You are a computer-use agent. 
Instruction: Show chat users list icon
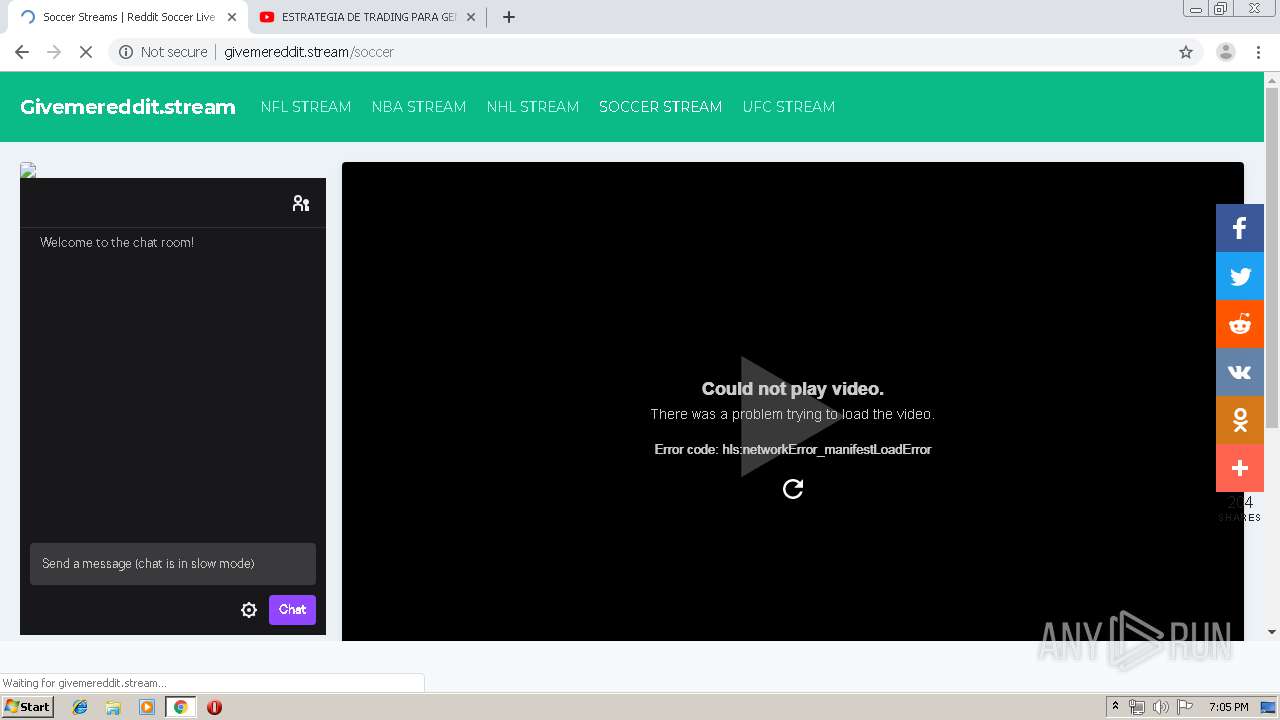(x=301, y=203)
